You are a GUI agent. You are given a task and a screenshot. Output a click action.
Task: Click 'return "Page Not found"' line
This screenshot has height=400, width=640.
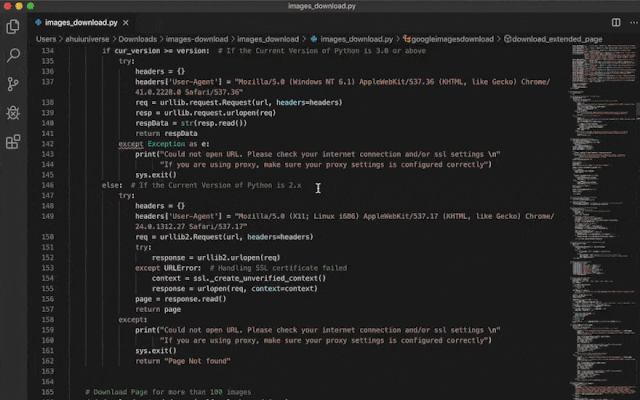(x=183, y=361)
